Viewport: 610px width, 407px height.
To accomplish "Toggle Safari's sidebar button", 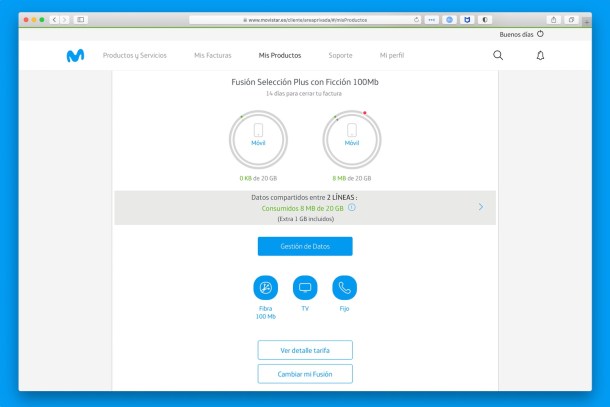I will click(81, 19).
